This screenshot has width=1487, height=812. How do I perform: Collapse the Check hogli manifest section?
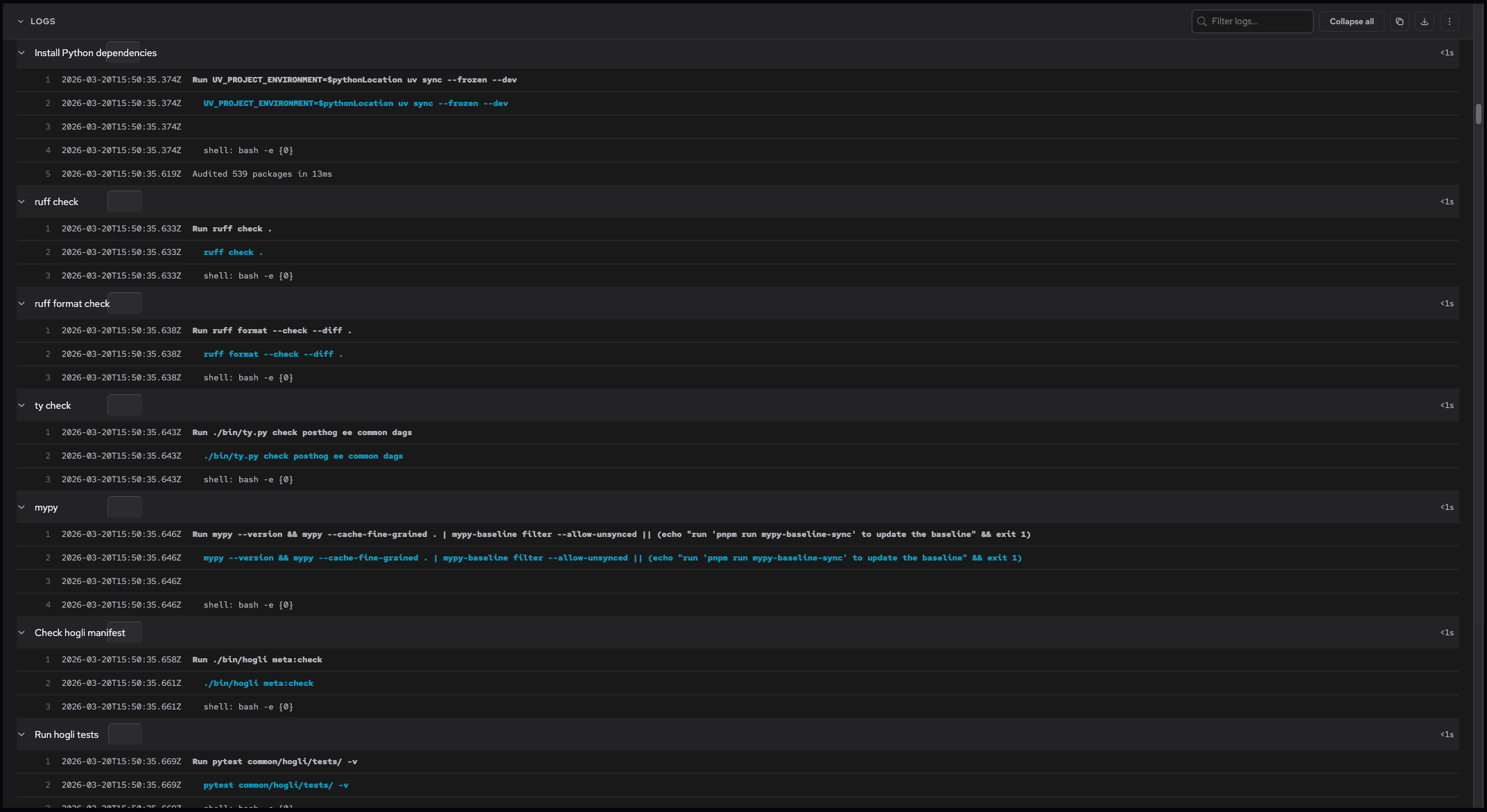point(21,632)
